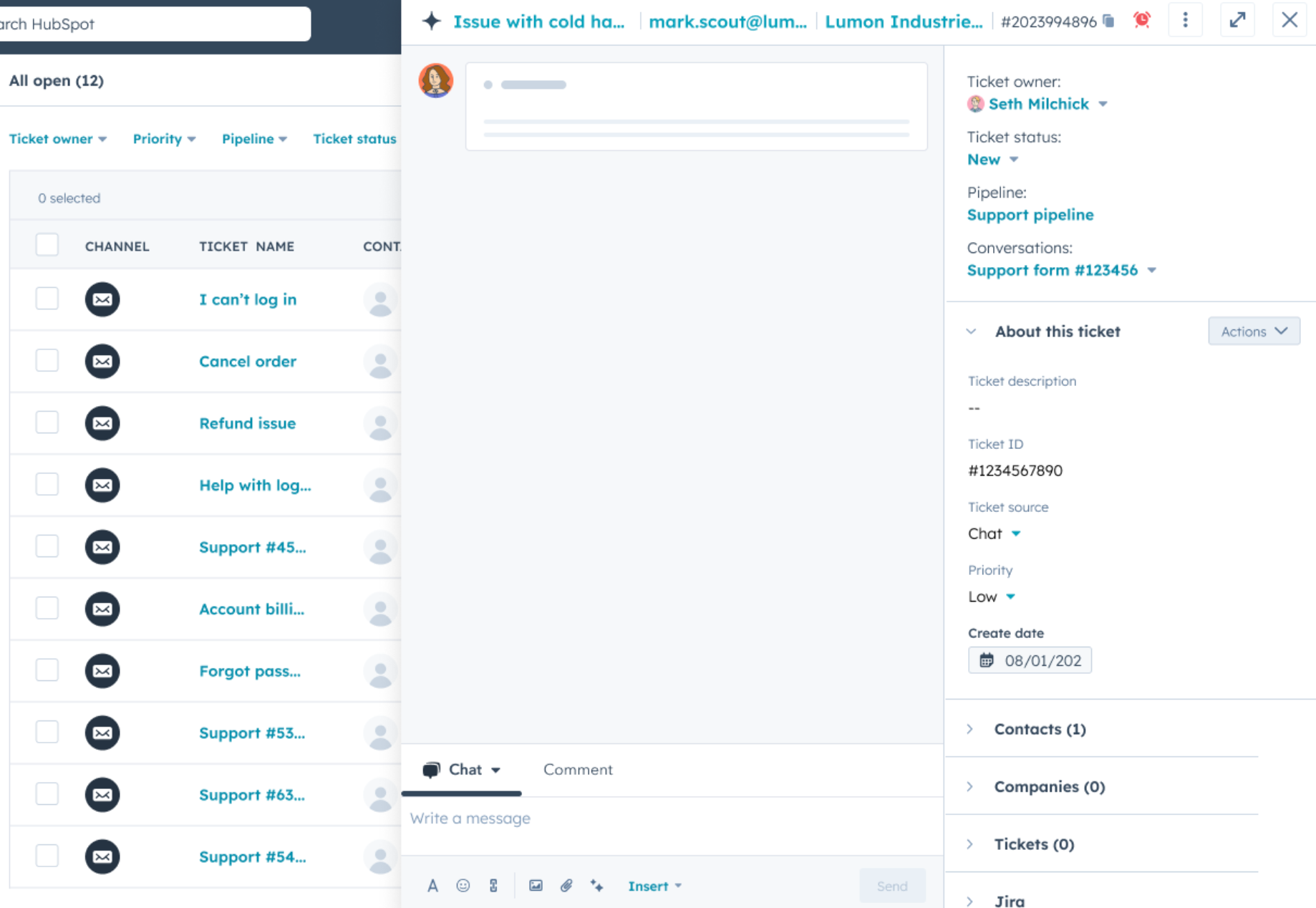Click the contact avatar in the Account billi row
This screenshot has height=908, width=1316.
(x=381, y=609)
